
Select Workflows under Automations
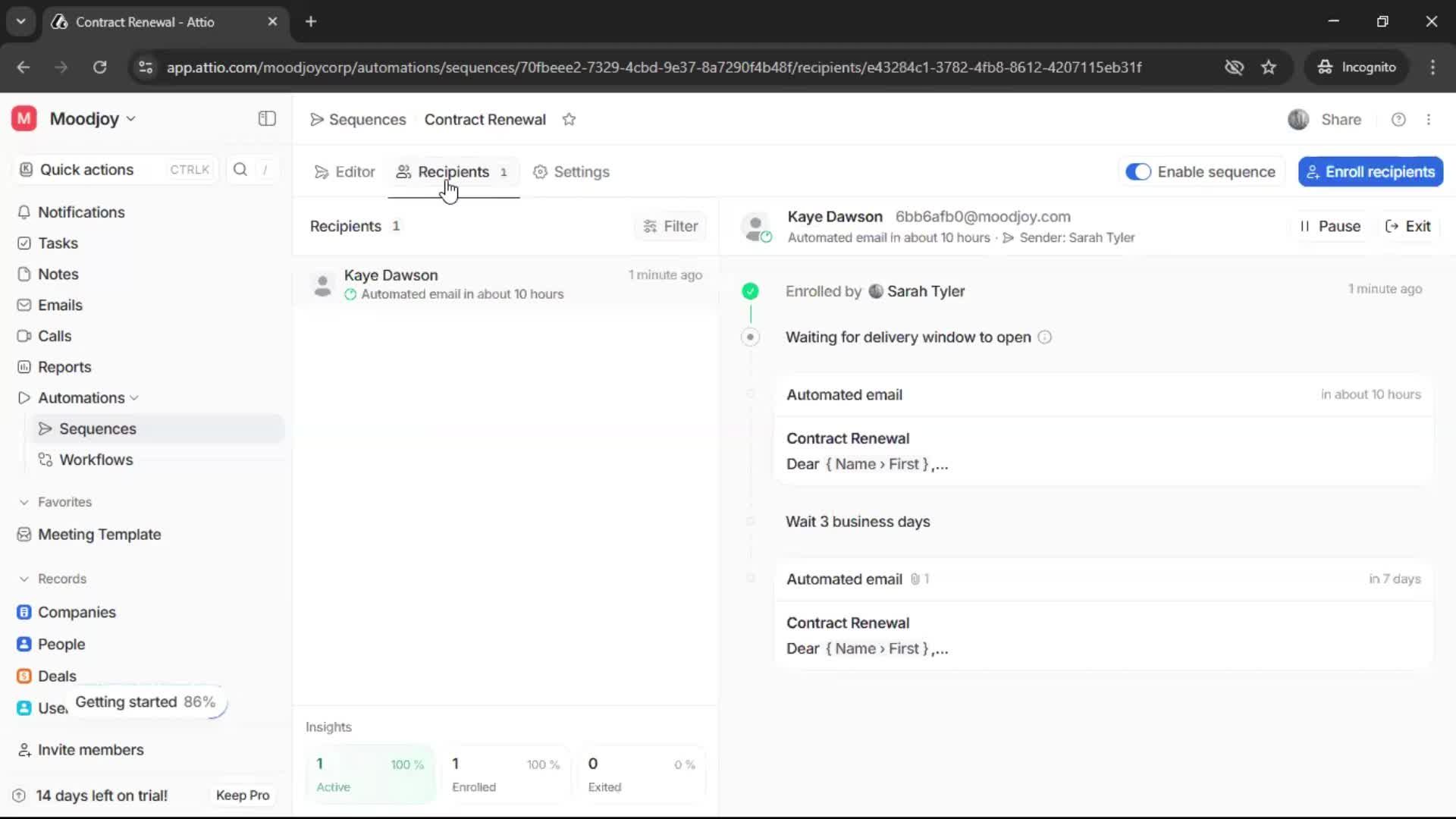point(97,459)
